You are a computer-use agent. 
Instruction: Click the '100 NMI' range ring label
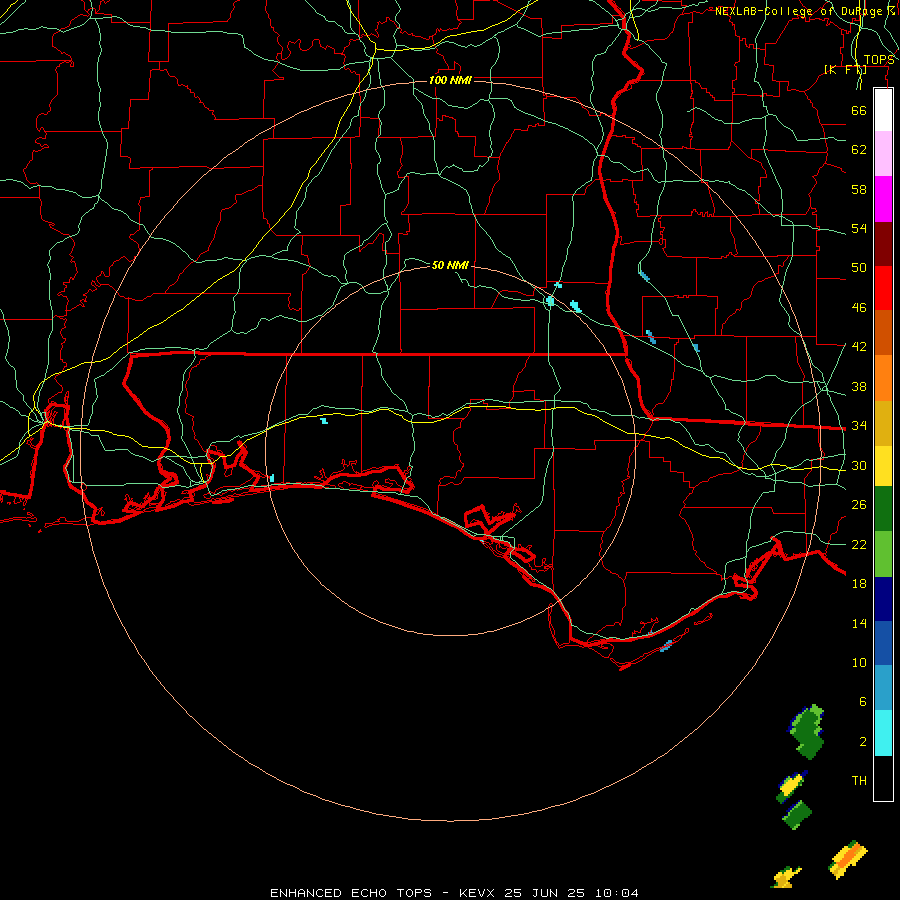pyautogui.click(x=450, y=80)
